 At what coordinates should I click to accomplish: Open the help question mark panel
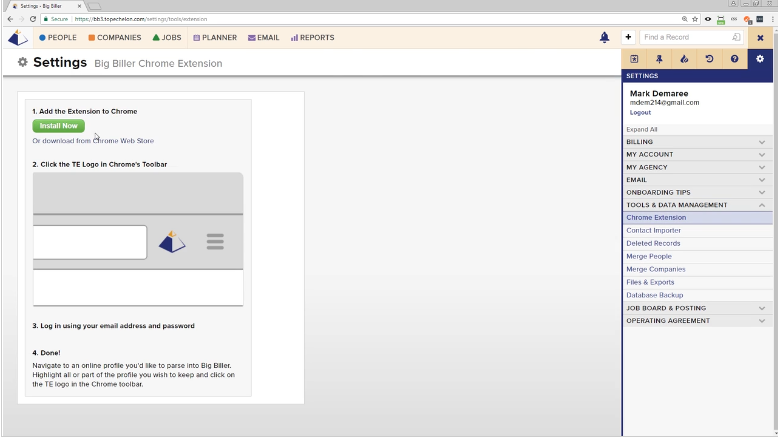coord(734,59)
